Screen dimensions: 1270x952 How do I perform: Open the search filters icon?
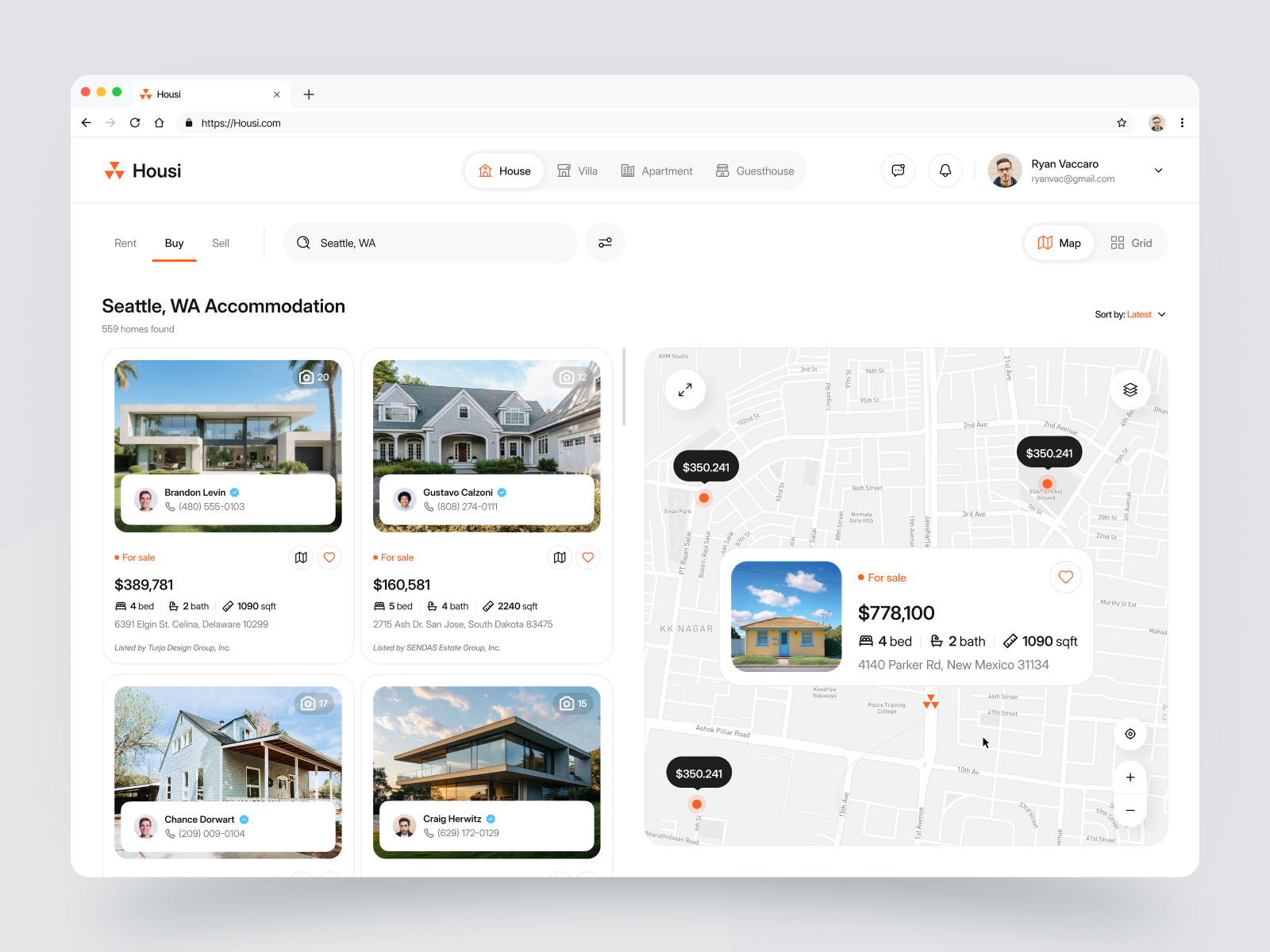point(605,243)
